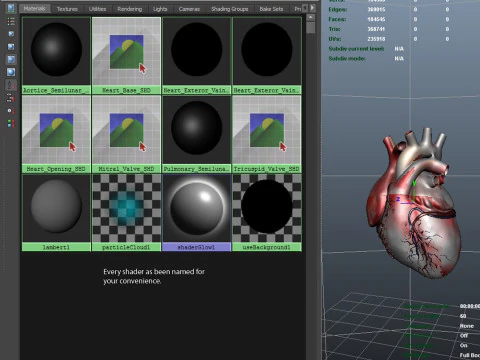This screenshot has width=480, height=360.
Task: Select the useBackground1 material swatch
Action: coord(267,212)
